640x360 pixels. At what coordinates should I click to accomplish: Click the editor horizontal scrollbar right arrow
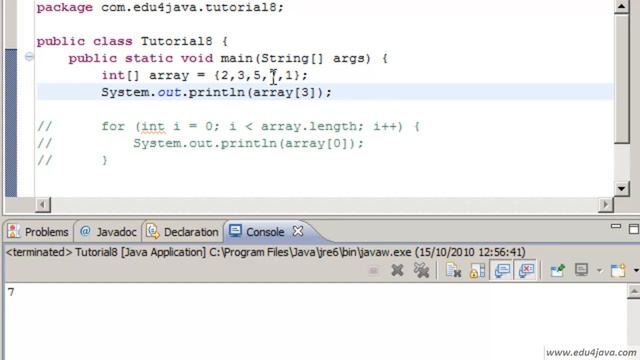point(606,204)
